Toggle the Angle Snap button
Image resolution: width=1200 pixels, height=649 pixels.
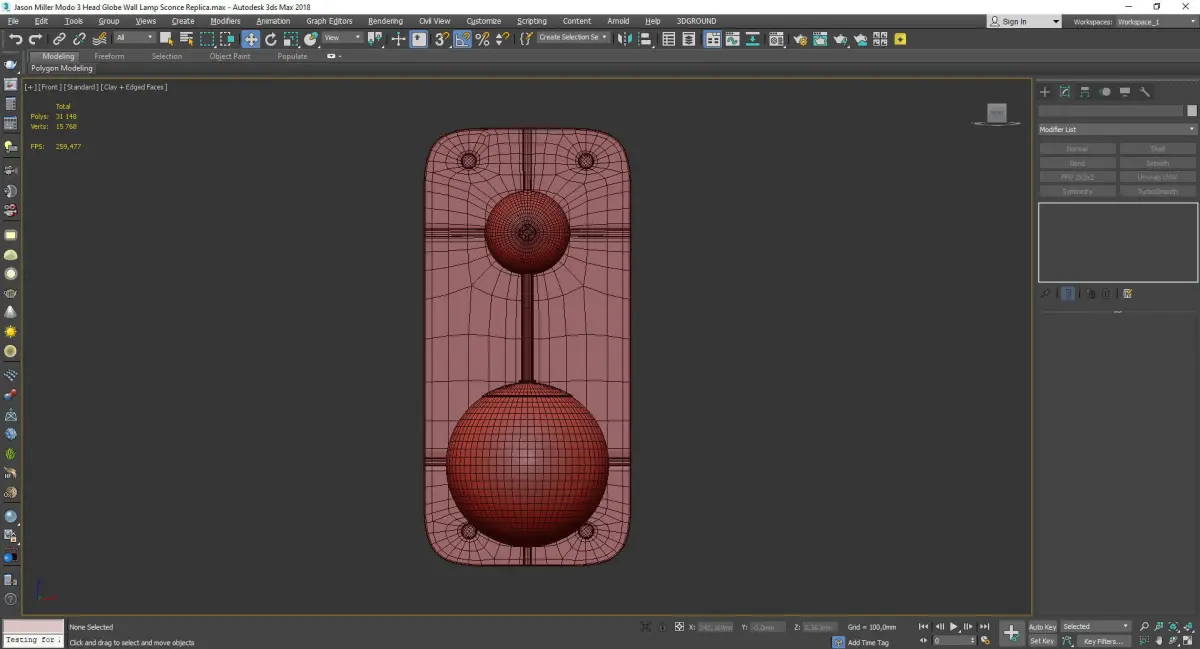click(462, 39)
